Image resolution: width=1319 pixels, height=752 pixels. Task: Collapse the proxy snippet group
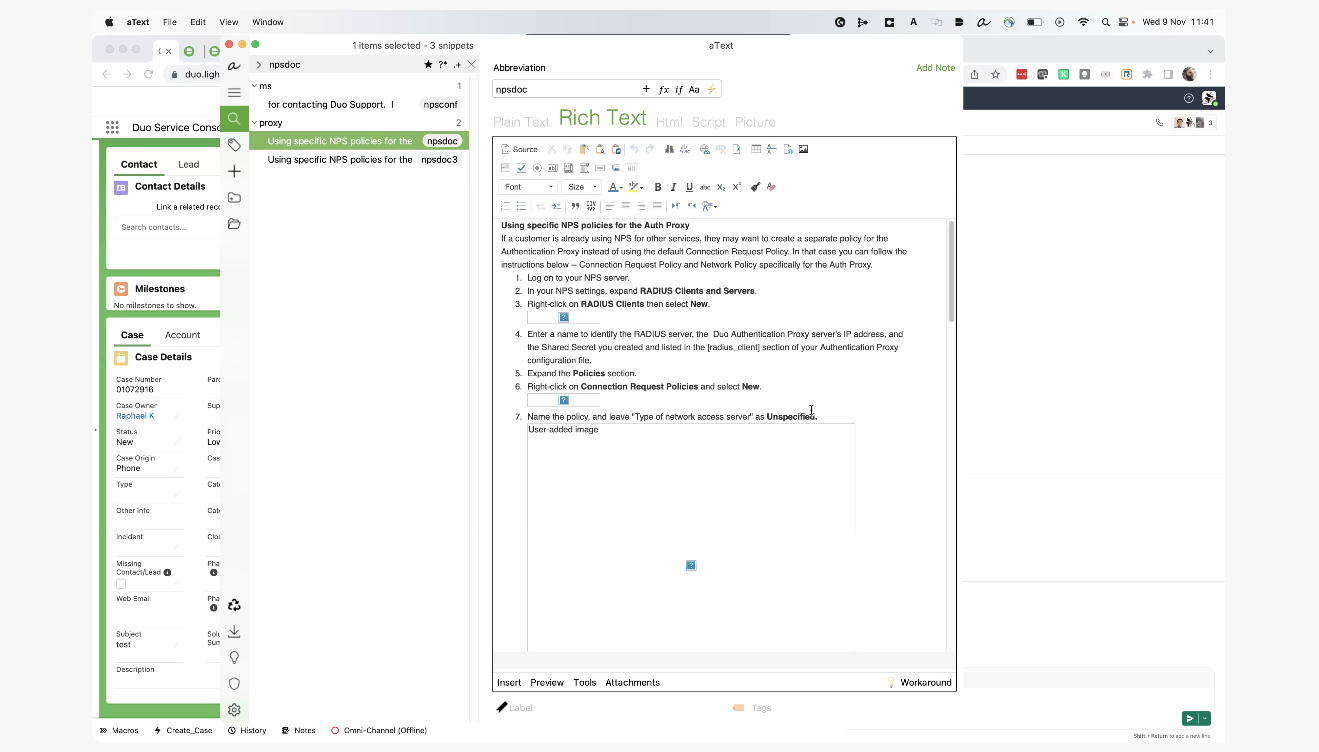254,123
